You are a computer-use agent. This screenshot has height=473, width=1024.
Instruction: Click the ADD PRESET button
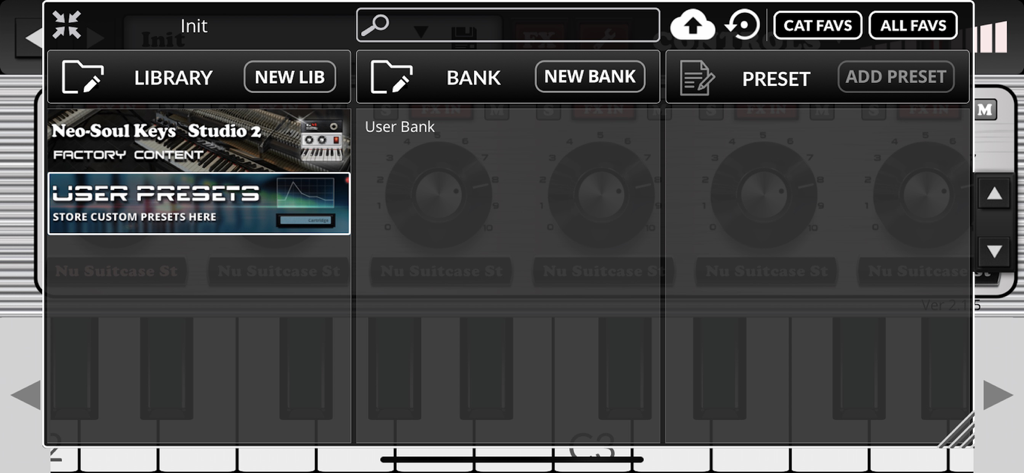[896, 76]
